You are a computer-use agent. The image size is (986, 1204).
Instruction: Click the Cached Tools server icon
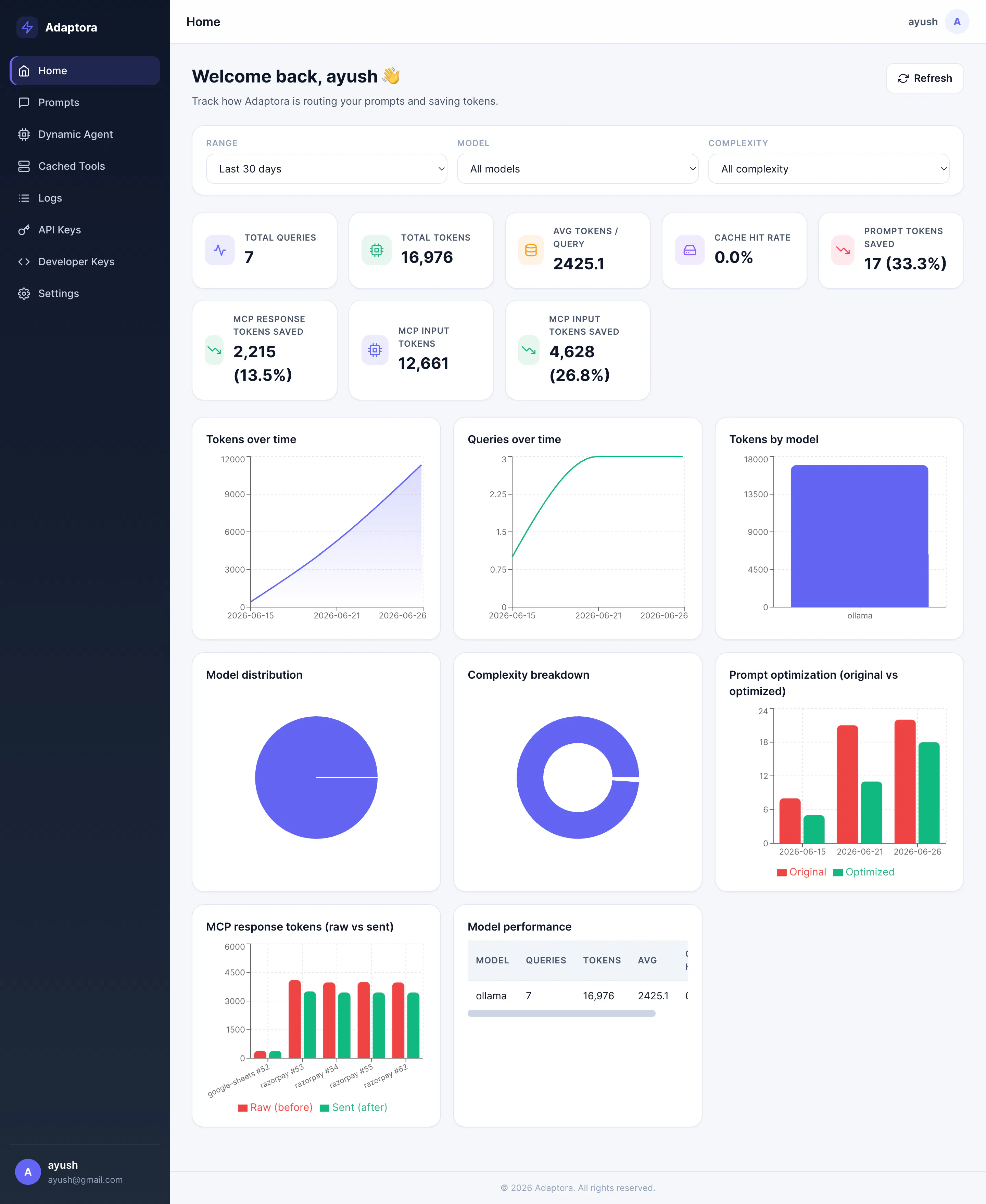click(x=24, y=166)
